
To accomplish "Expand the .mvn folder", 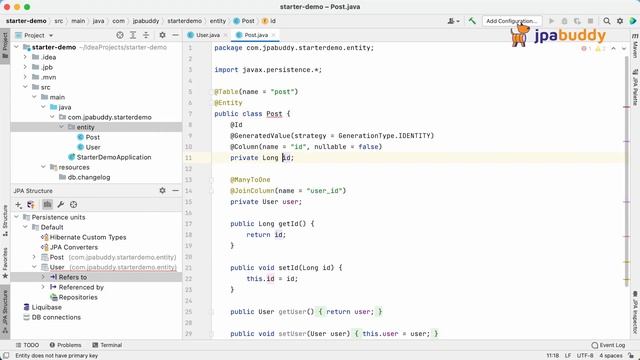I will point(25,77).
